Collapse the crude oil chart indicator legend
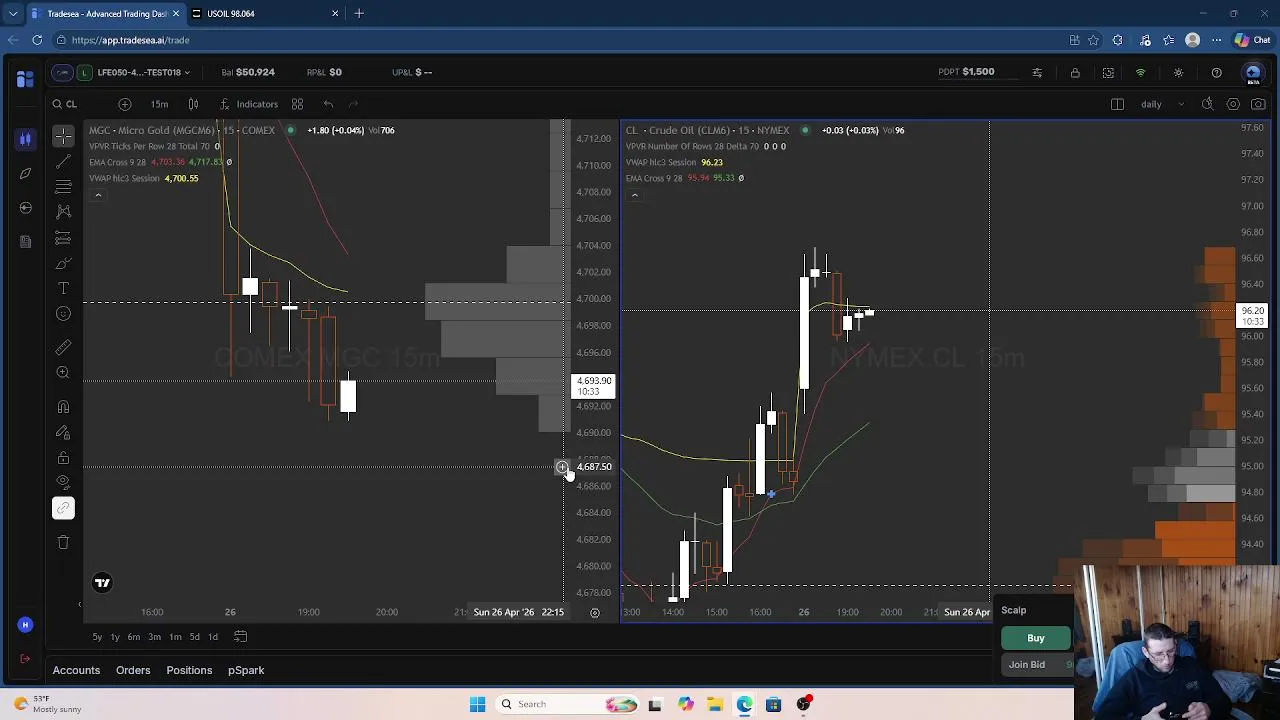The width and height of the screenshot is (1280, 720). (634, 195)
